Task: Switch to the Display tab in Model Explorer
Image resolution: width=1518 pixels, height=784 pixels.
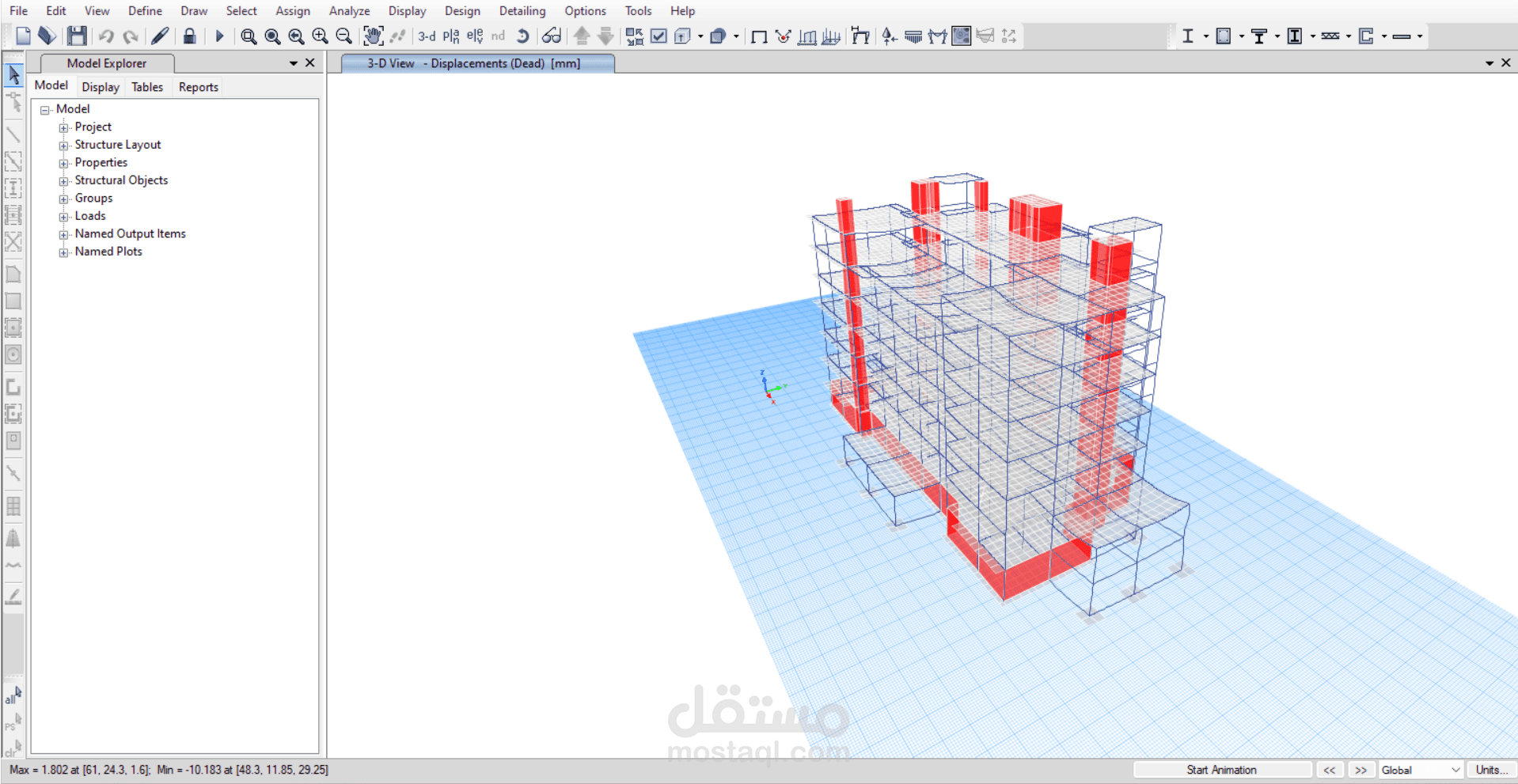Action: (x=101, y=87)
